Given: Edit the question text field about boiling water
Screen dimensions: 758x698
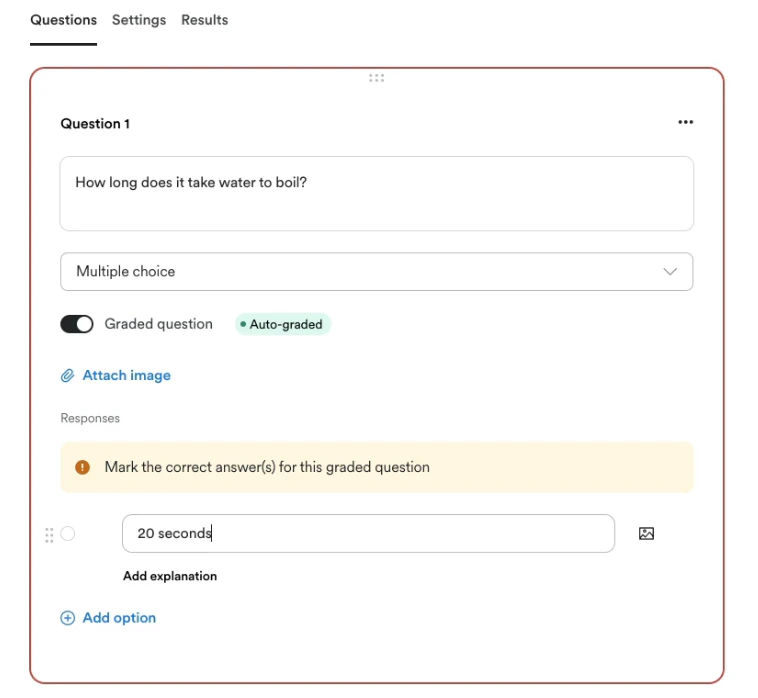Looking at the screenshot, I should [x=377, y=193].
